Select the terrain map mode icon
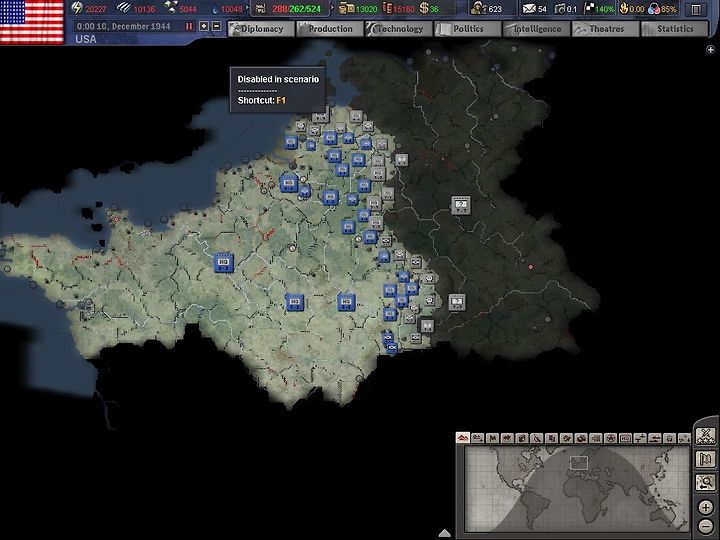Screen dimensions: 720x540 pyautogui.click(x=463, y=438)
